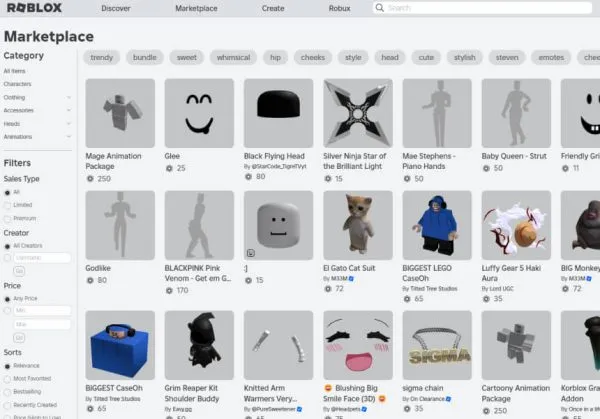This screenshot has width=600, height=419.
Task: Open Cartoony Animation Package thumbnail
Action: (x=516, y=345)
